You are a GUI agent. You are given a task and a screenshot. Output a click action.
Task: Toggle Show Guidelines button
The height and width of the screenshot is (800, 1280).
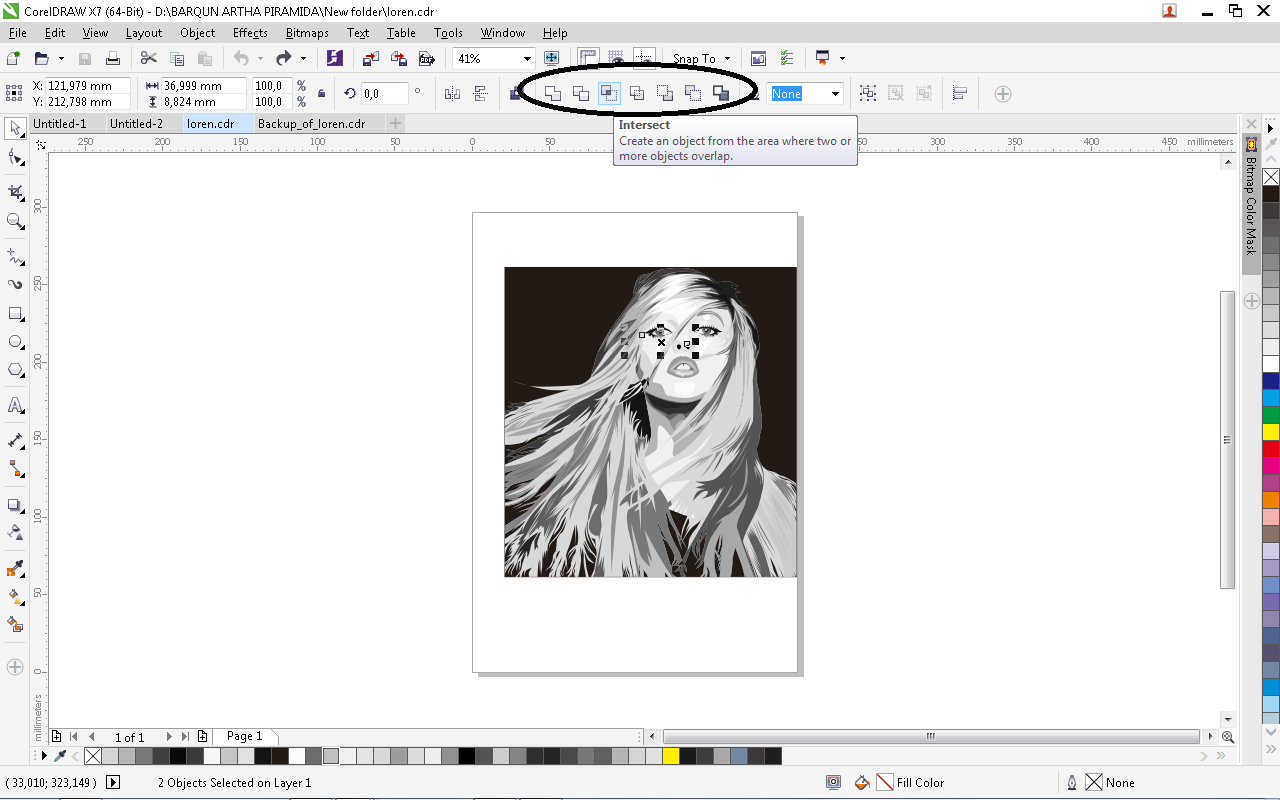645,58
